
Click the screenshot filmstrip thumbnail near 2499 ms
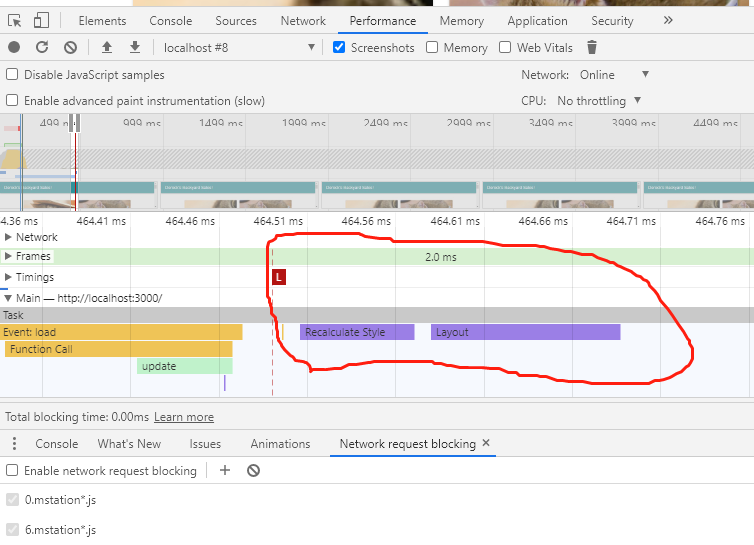click(x=399, y=195)
